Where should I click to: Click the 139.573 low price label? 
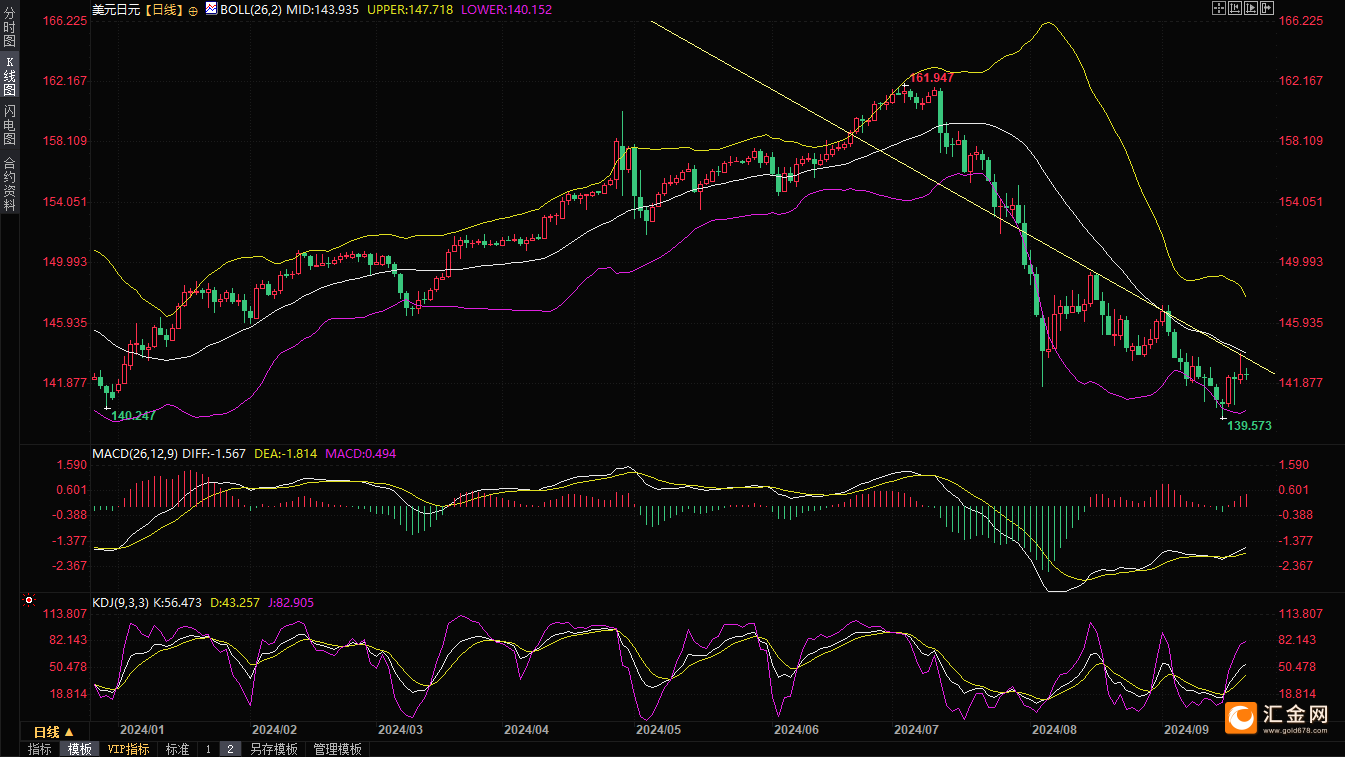tap(1250, 425)
